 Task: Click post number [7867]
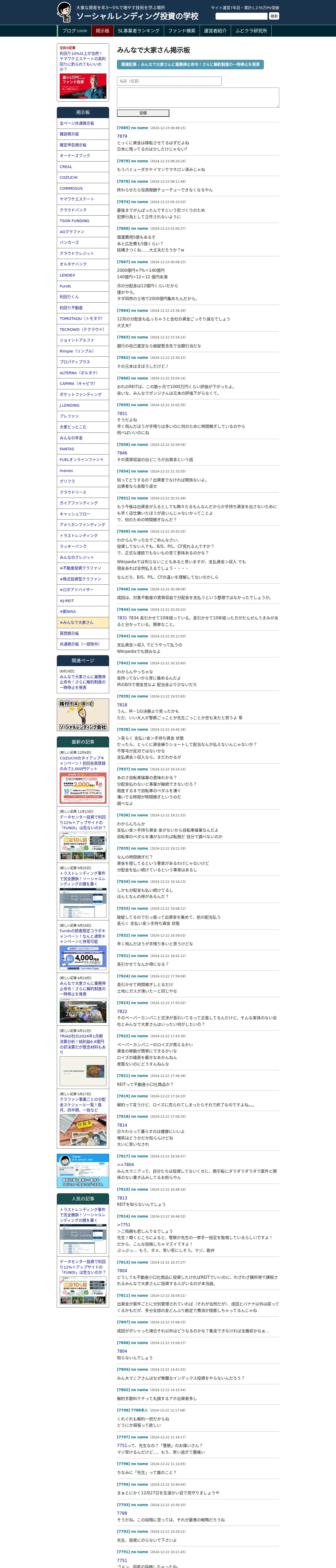click(123, 262)
